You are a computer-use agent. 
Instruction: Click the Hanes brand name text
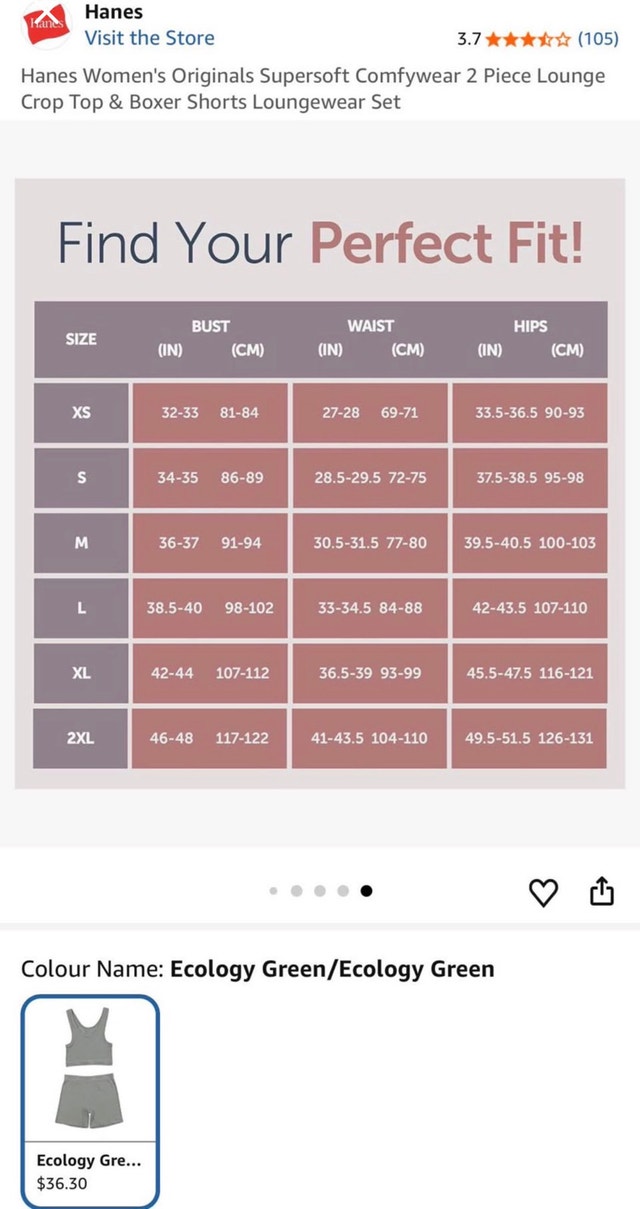click(113, 12)
